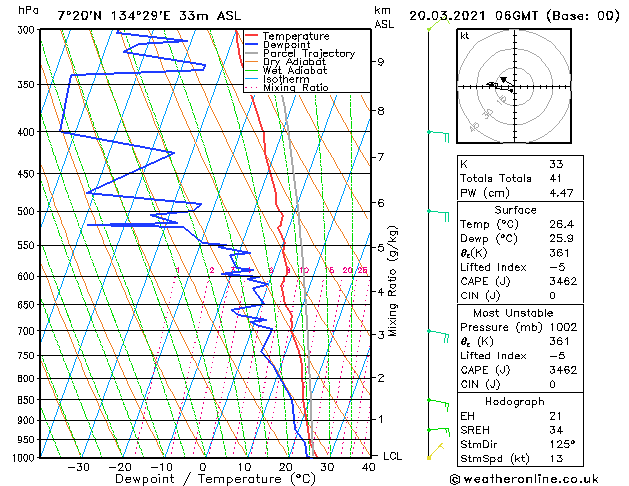Click the 500 hPa pressure axis label
The image size is (629, 486).
[28, 211]
